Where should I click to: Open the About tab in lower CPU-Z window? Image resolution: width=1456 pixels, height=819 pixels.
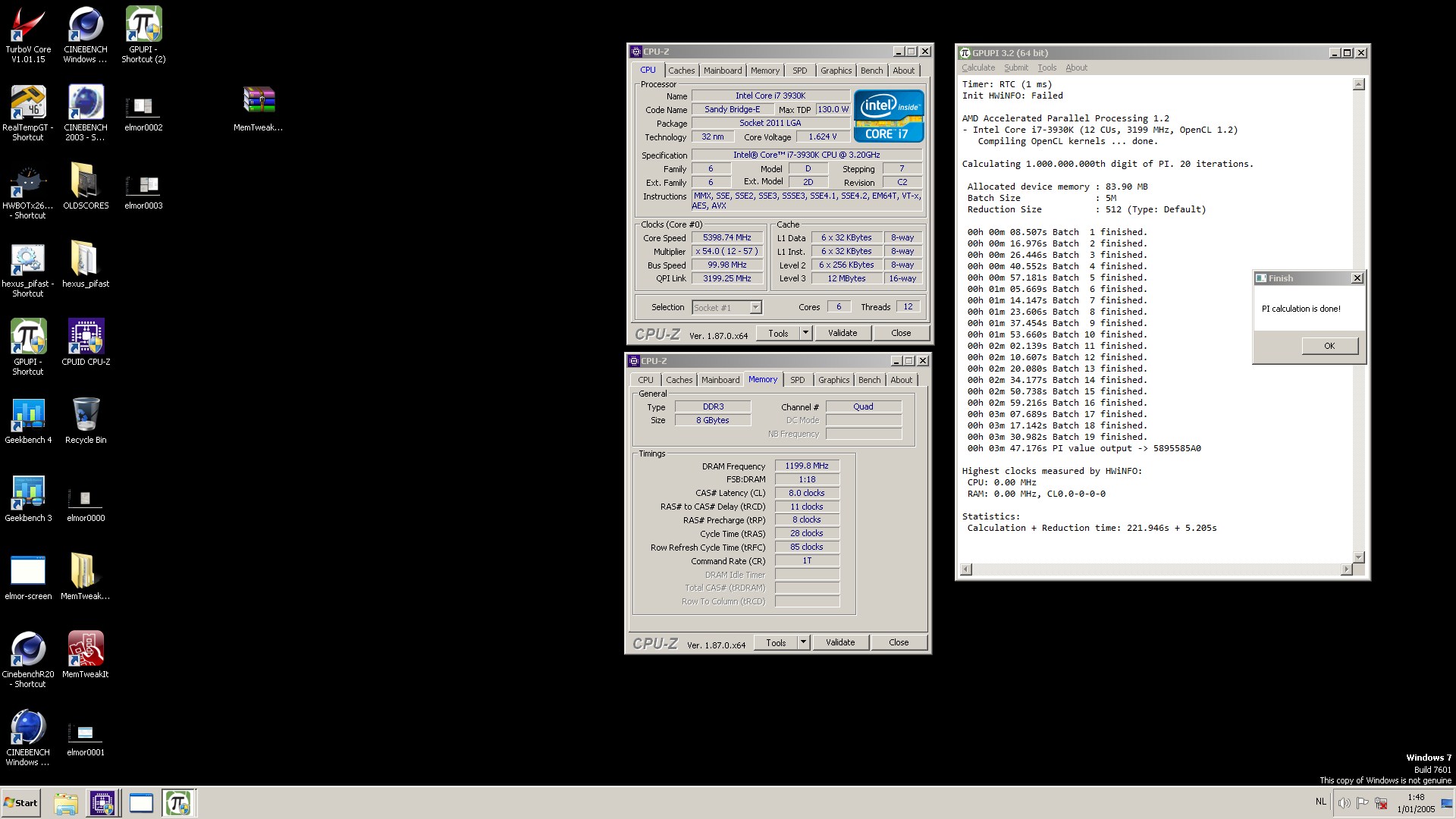point(901,380)
